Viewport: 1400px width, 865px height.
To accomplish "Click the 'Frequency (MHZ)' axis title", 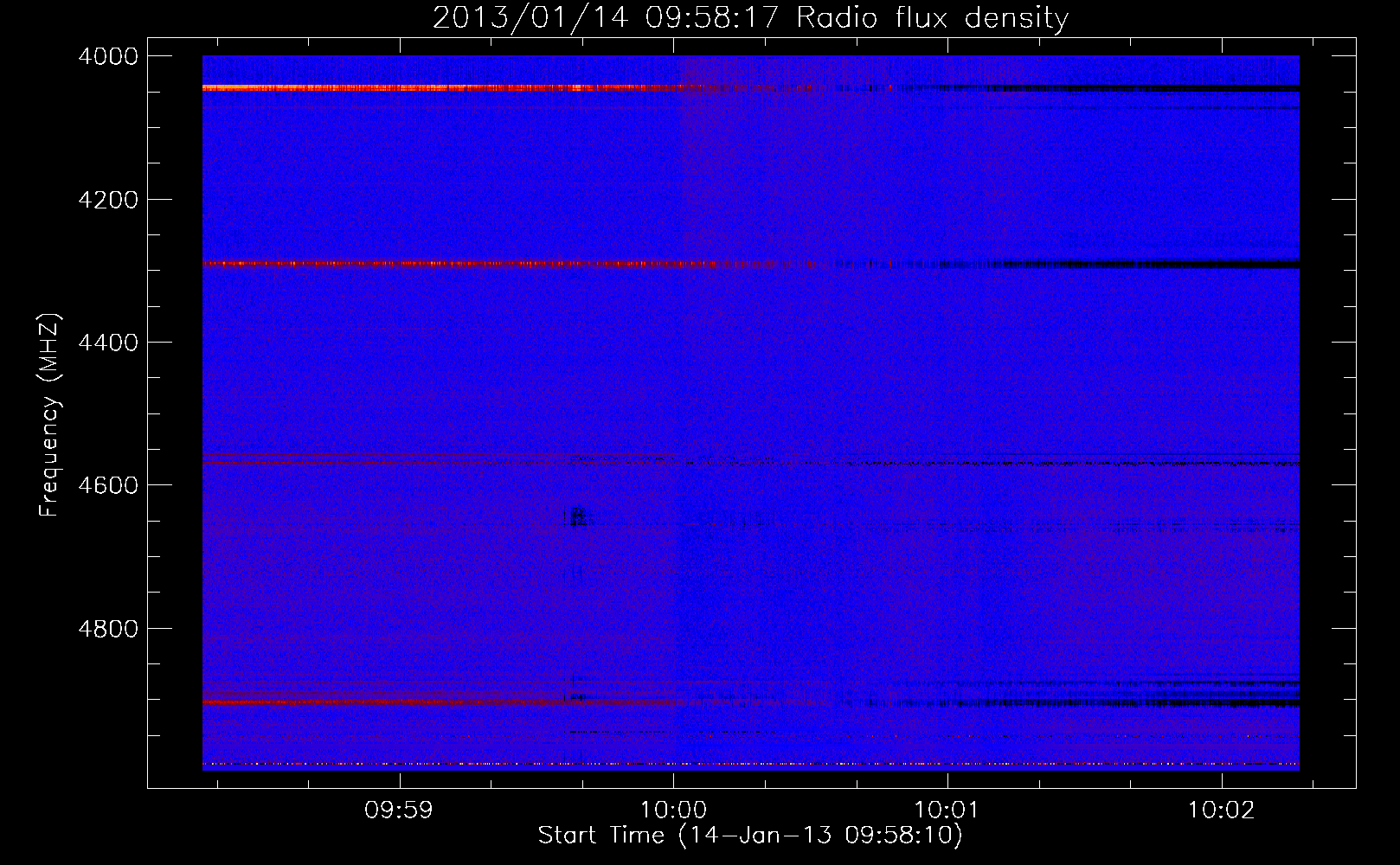I will (x=50, y=415).
